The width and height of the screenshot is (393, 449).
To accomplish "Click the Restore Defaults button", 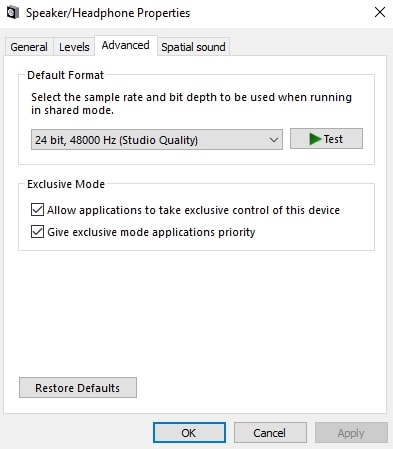I will pos(78,388).
